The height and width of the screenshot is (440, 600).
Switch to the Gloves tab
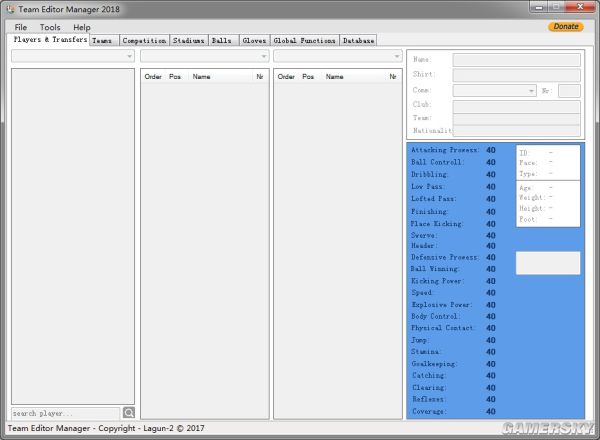click(254, 40)
